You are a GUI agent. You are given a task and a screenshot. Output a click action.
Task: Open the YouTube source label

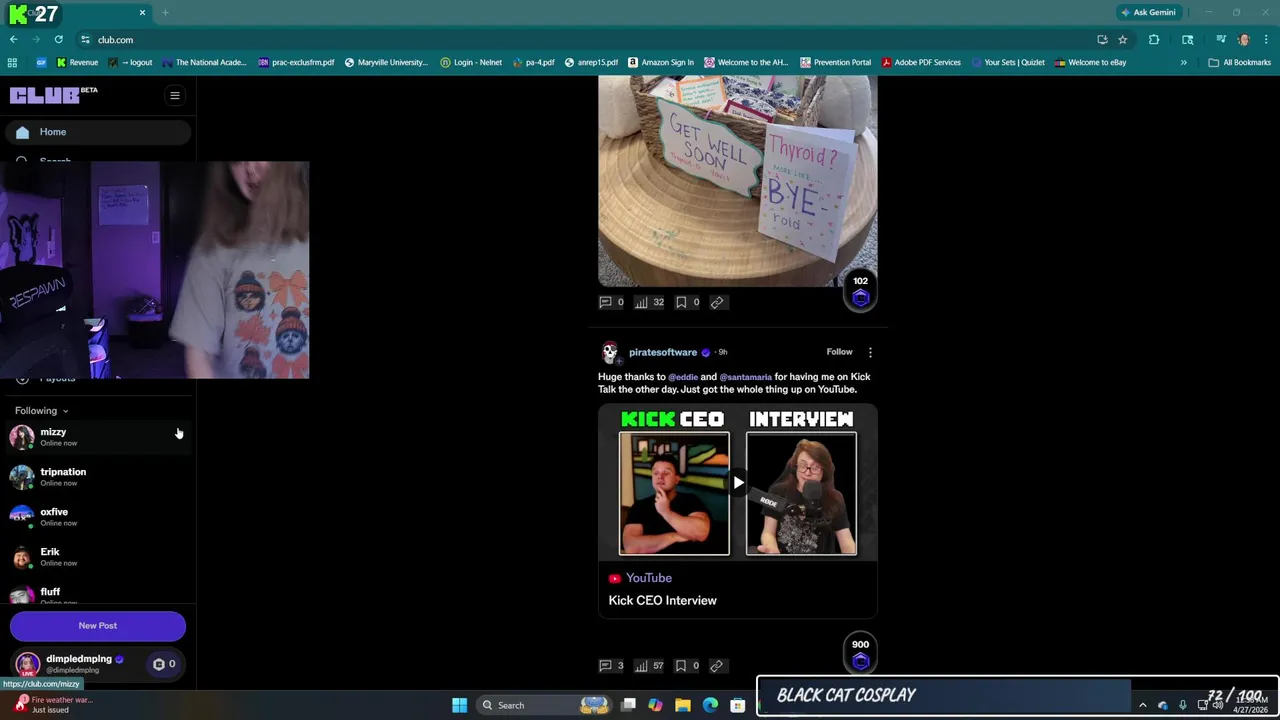640,578
